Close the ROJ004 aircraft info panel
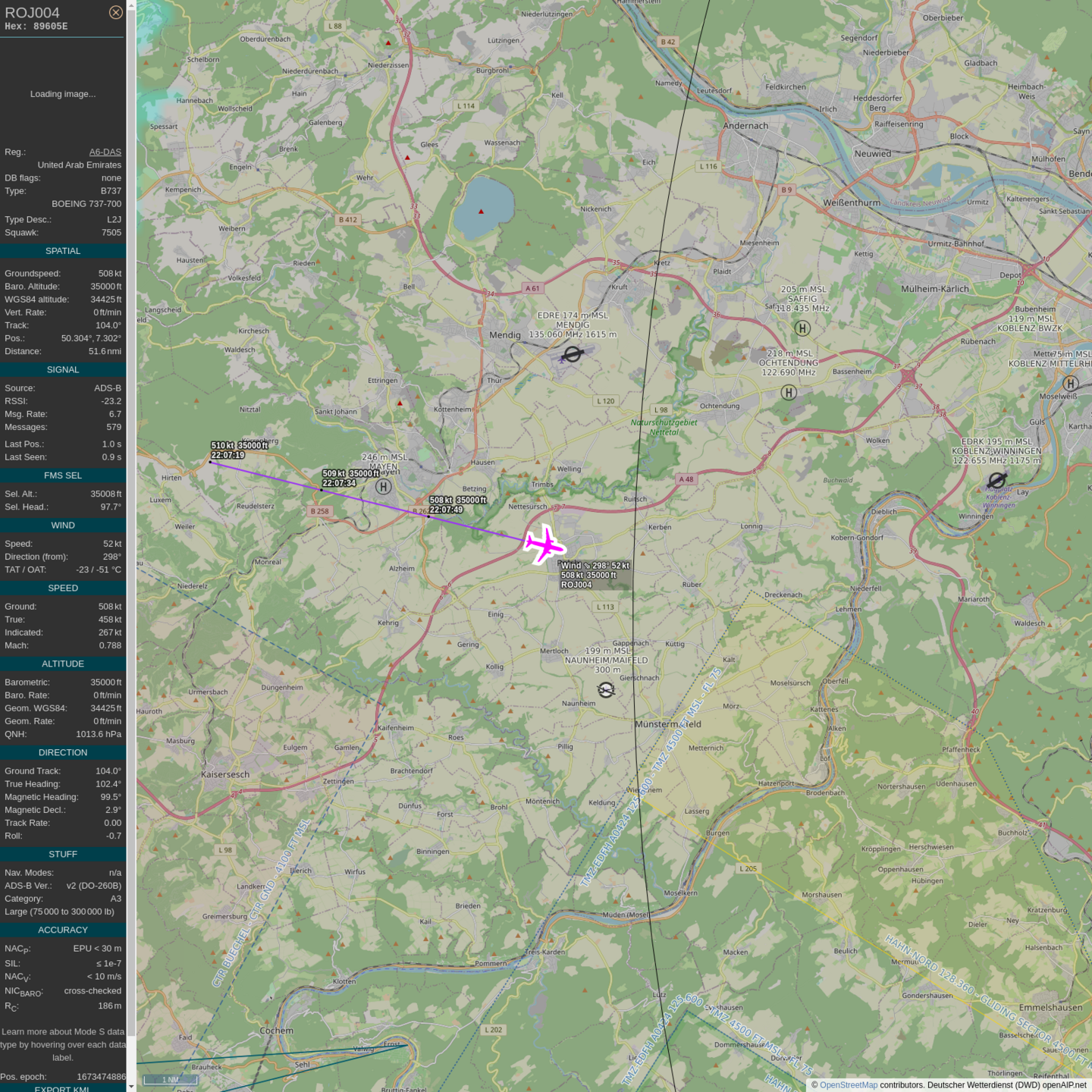This screenshot has width=1092, height=1092. point(115,12)
